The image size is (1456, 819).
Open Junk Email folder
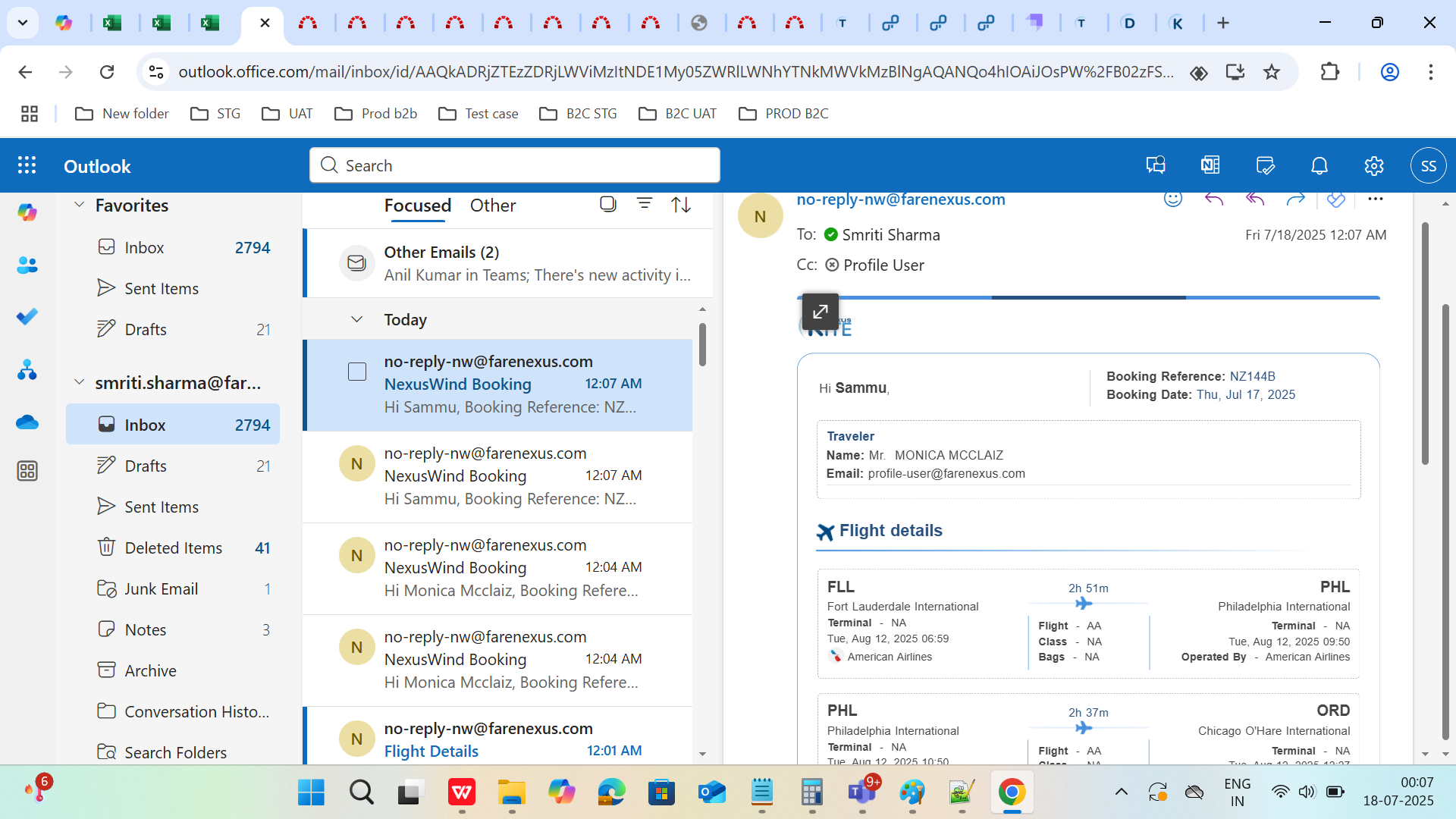173,588
